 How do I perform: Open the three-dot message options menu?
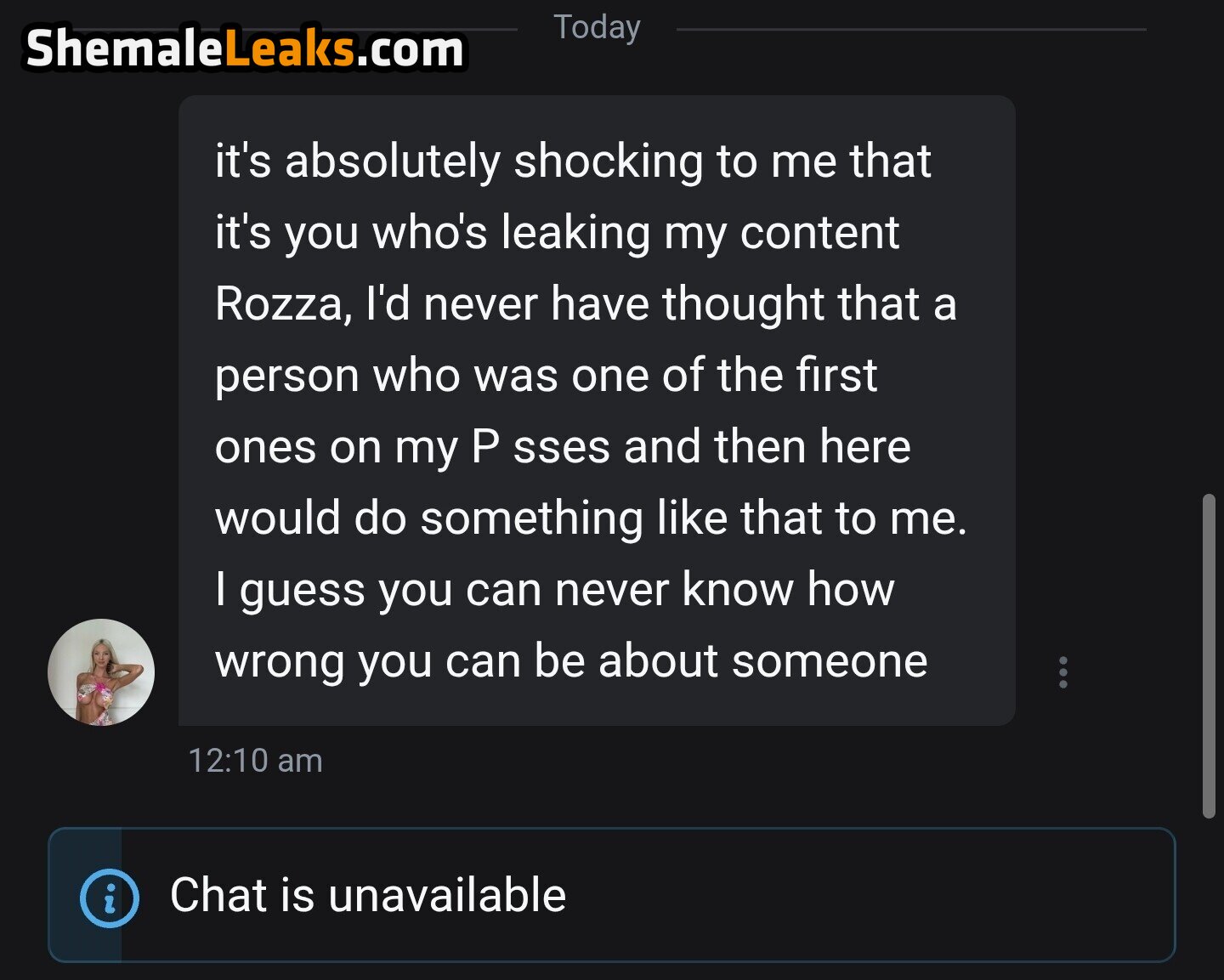pos(1062,672)
